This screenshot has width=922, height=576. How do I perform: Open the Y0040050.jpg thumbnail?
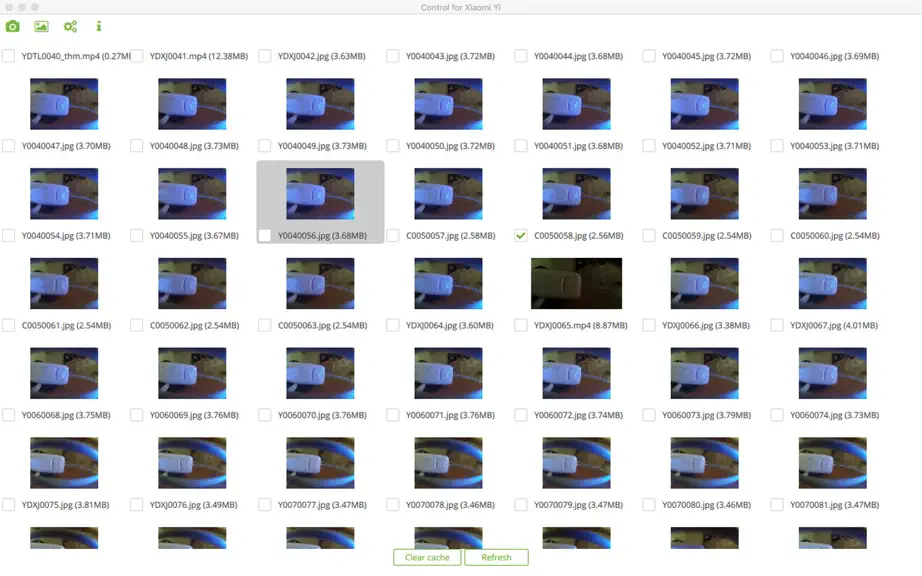[448, 194]
